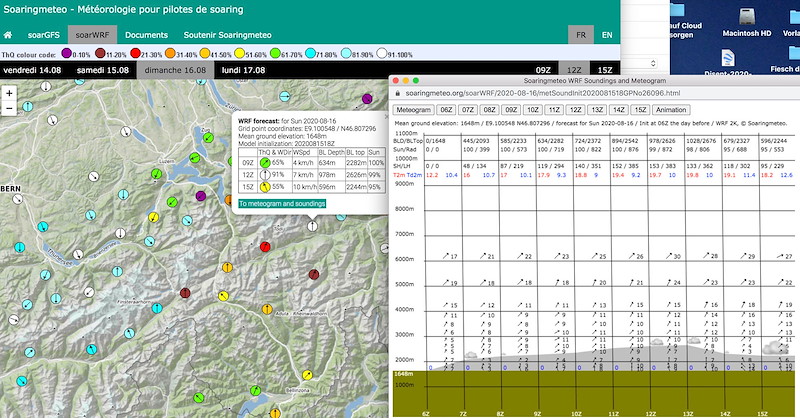Viewport: 800px width, 418px height.
Task: Click lock icon in soundings address bar
Action: (398, 93)
